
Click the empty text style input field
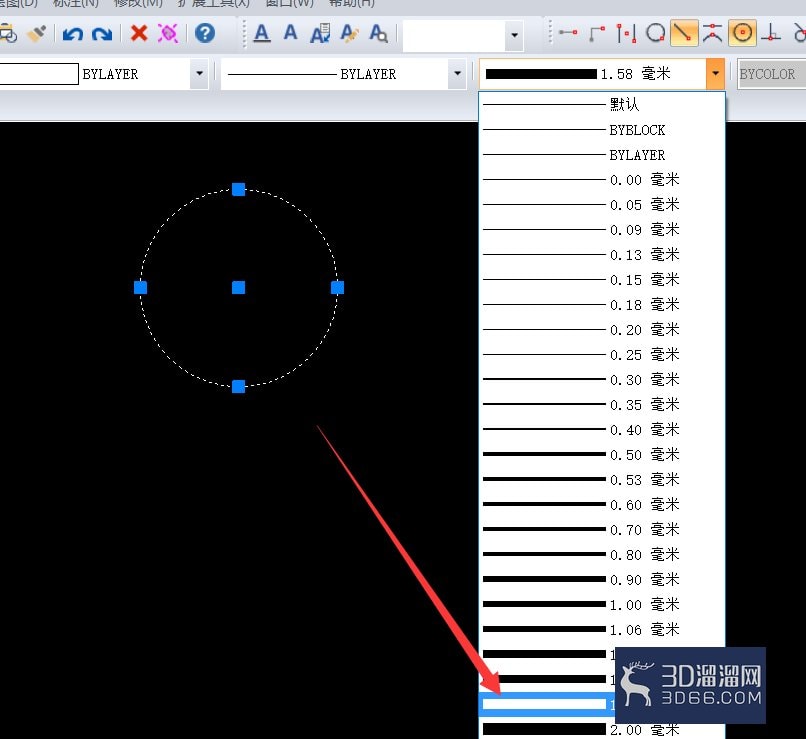coord(454,35)
